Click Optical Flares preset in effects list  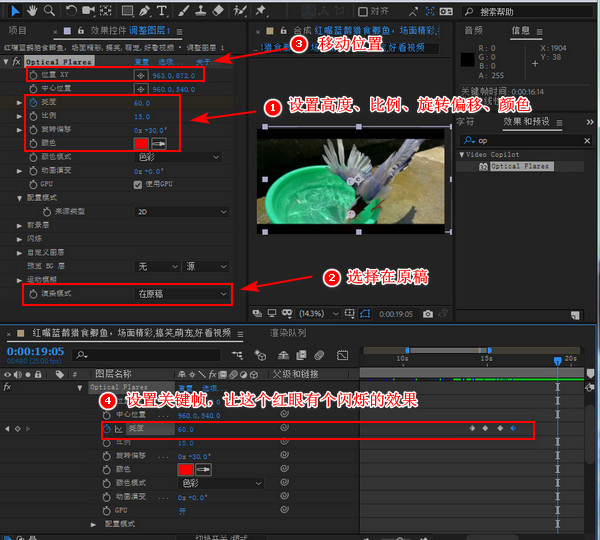click(522, 166)
